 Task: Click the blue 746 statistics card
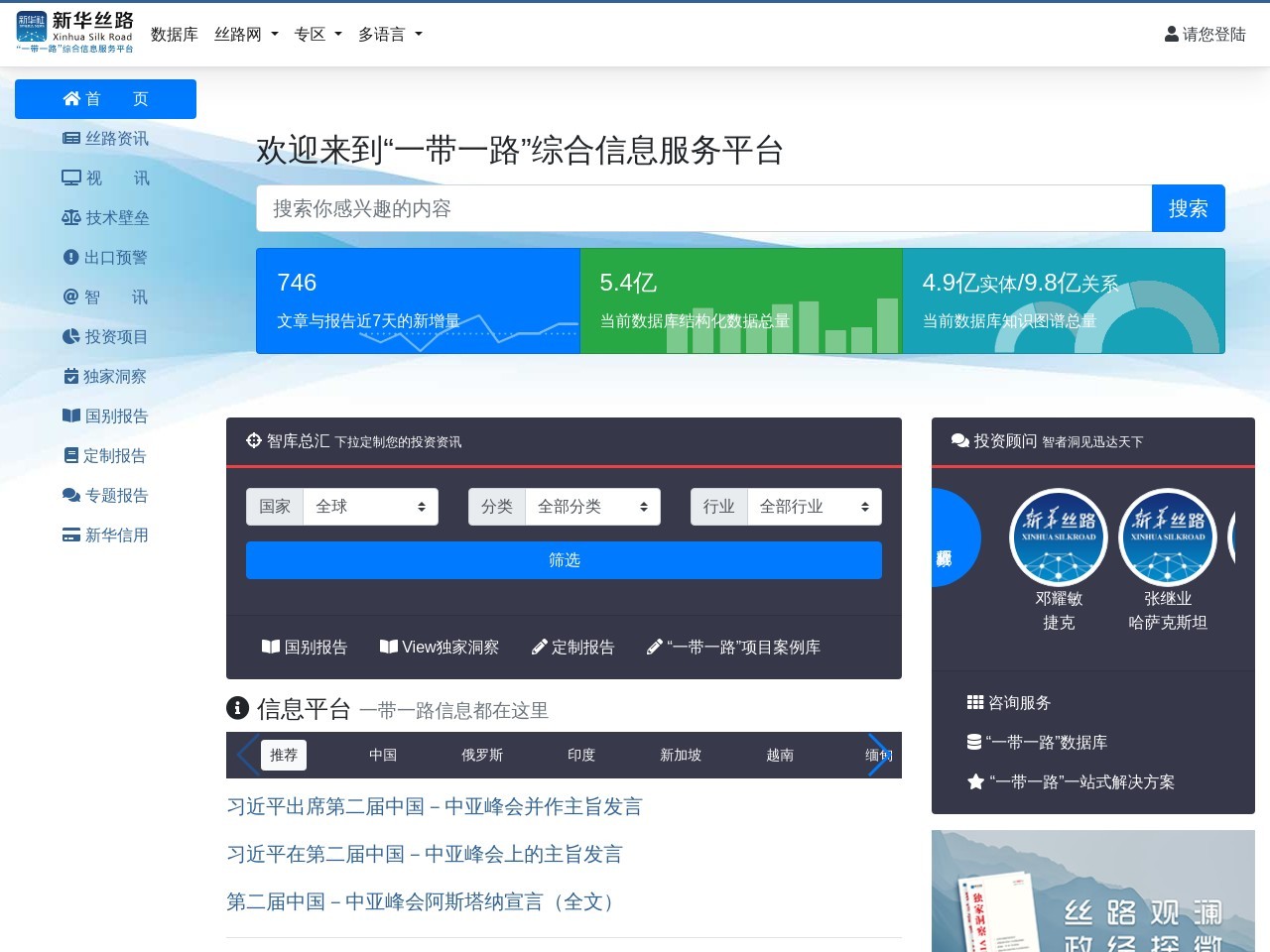tap(418, 300)
